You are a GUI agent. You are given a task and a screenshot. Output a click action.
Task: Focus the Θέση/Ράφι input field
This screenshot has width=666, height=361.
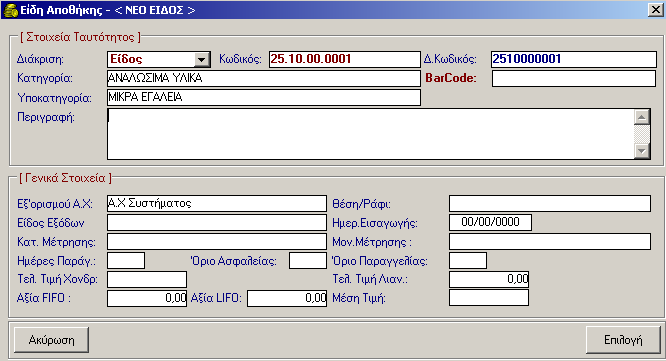pos(550,203)
